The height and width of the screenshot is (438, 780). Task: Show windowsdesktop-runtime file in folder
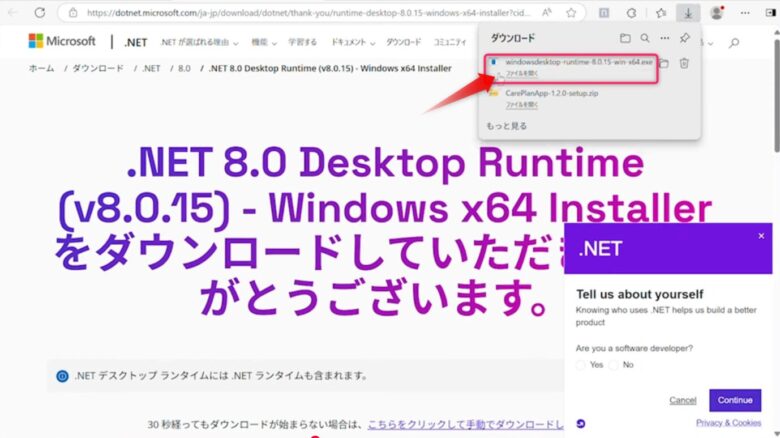[x=663, y=64]
